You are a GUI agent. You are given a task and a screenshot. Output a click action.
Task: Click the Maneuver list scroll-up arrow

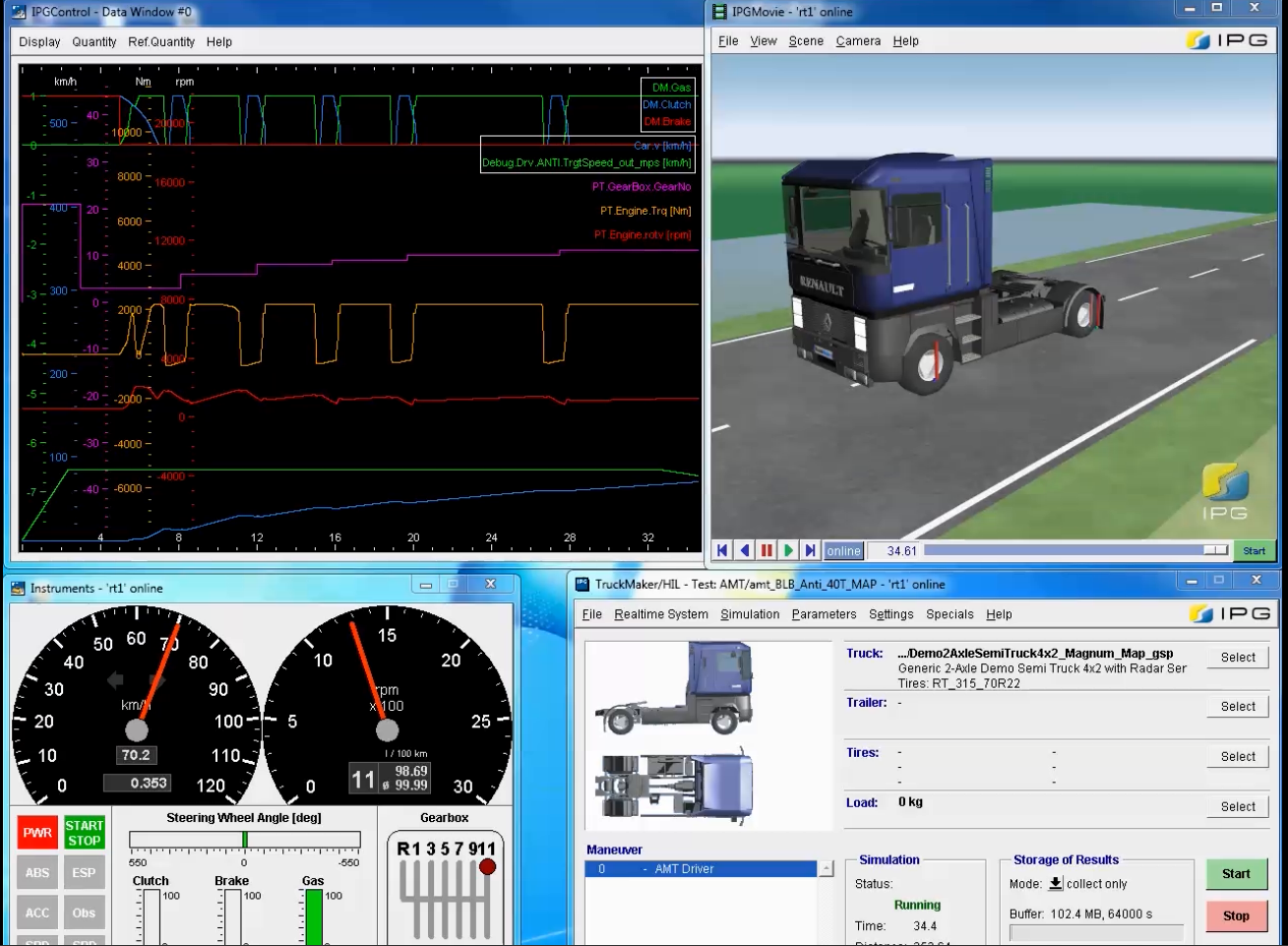click(x=827, y=869)
